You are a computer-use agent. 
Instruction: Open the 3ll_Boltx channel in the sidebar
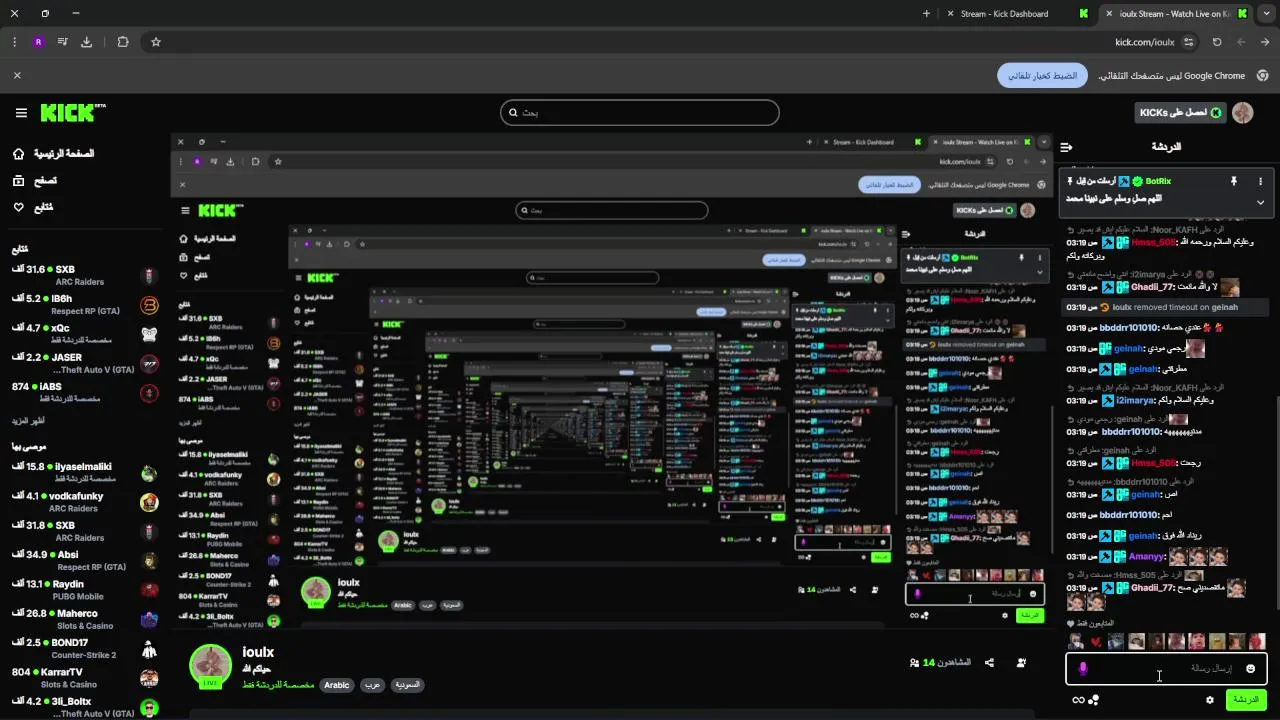pyautogui.click(x=84, y=707)
